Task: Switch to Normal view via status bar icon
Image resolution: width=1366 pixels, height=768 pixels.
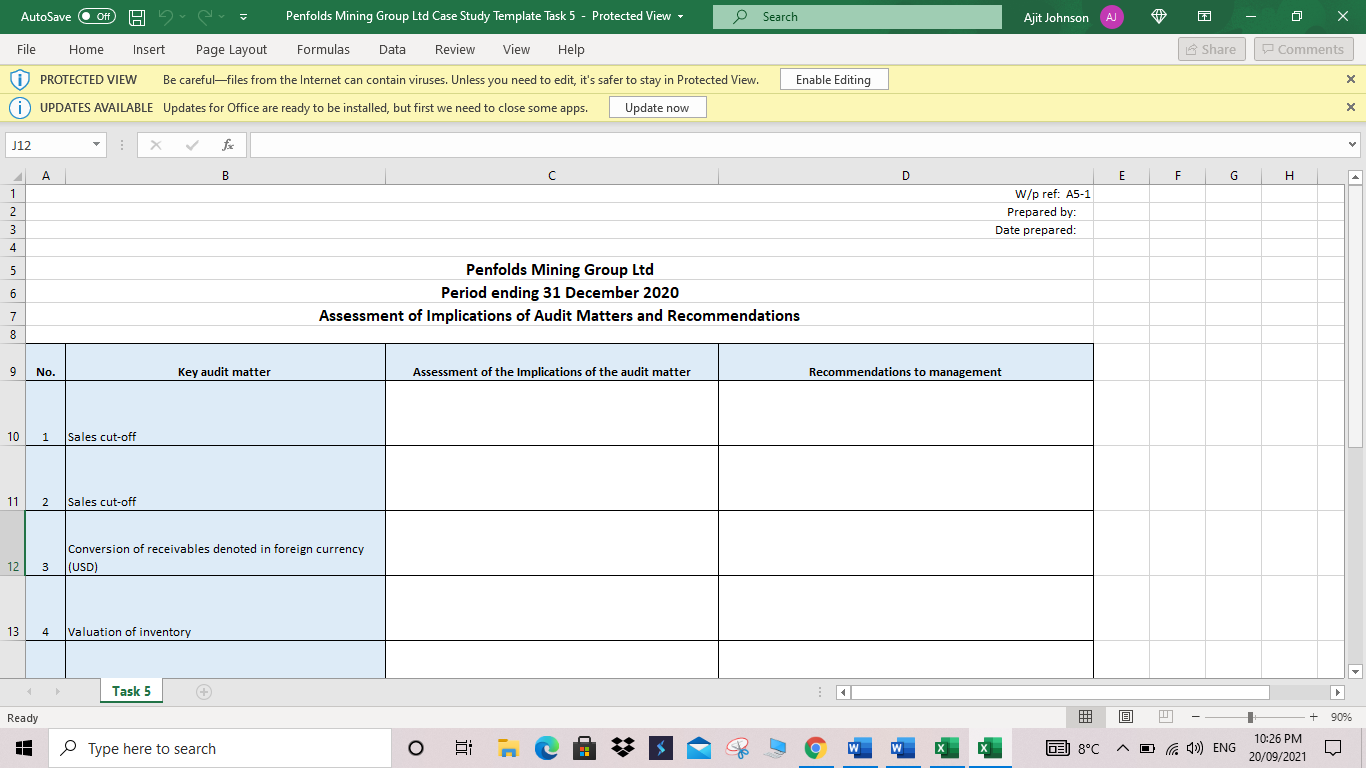Action: [1085, 716]
